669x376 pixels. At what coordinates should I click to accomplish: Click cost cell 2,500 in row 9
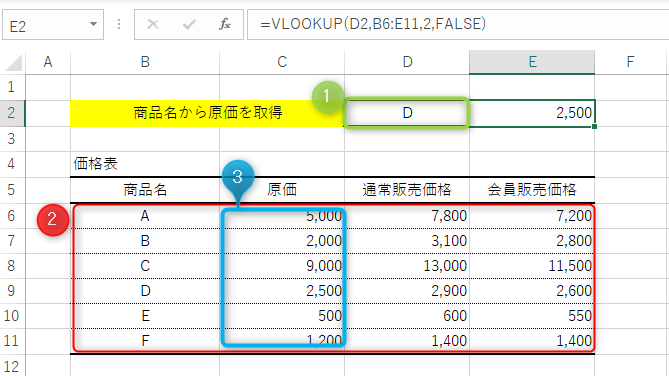pos(282,291)
